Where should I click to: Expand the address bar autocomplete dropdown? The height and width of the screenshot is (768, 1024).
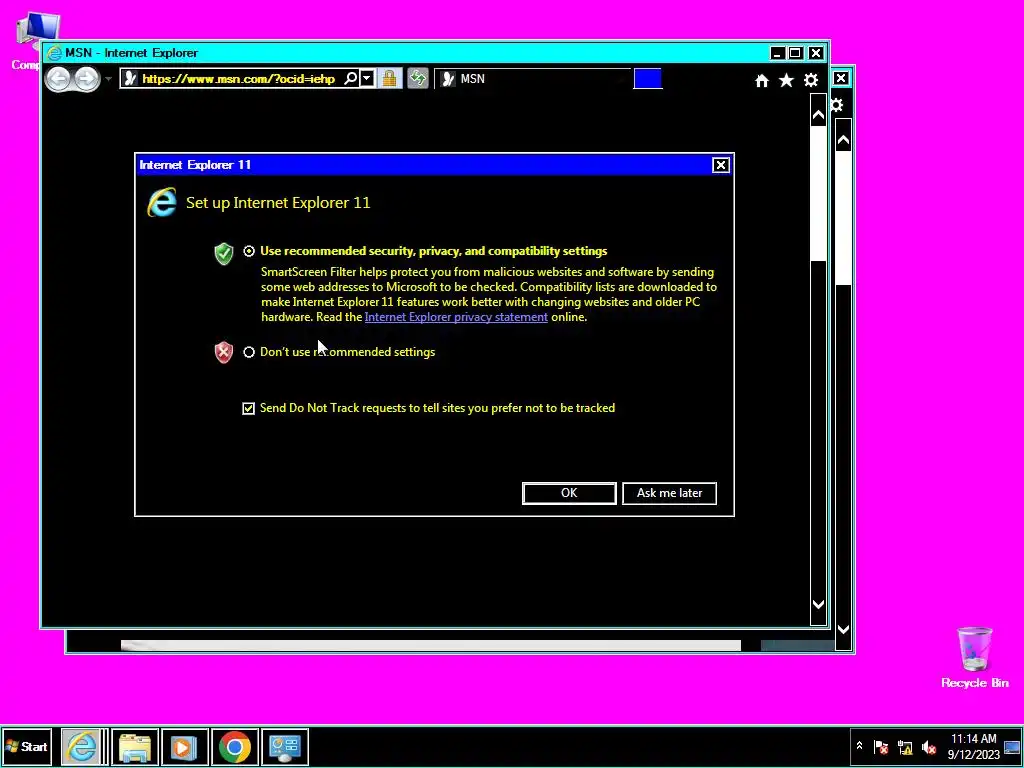tap(367, 79)
